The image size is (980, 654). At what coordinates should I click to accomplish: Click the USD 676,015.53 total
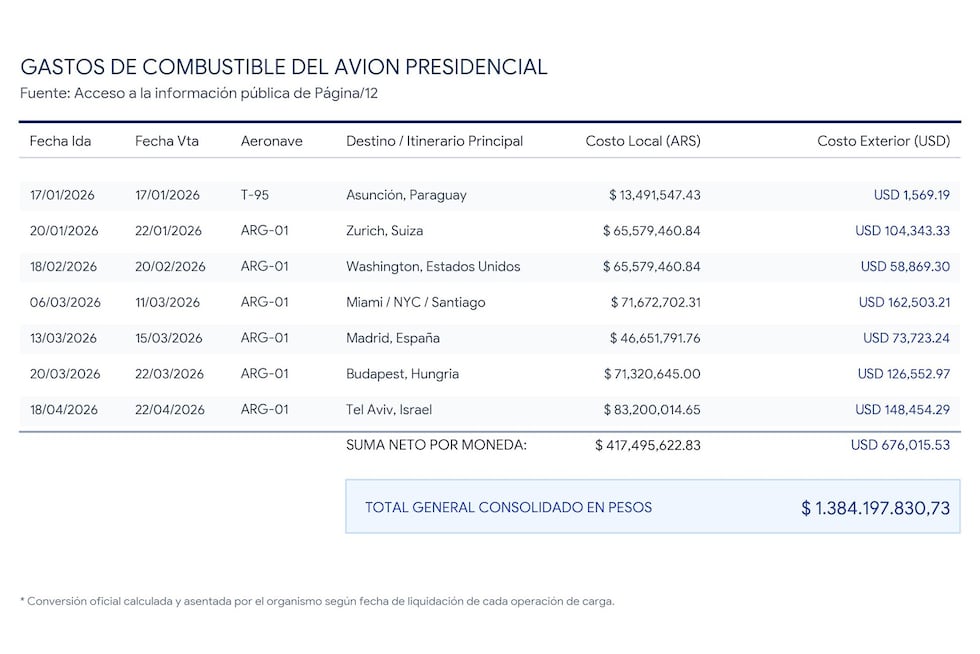click(900, 445)
